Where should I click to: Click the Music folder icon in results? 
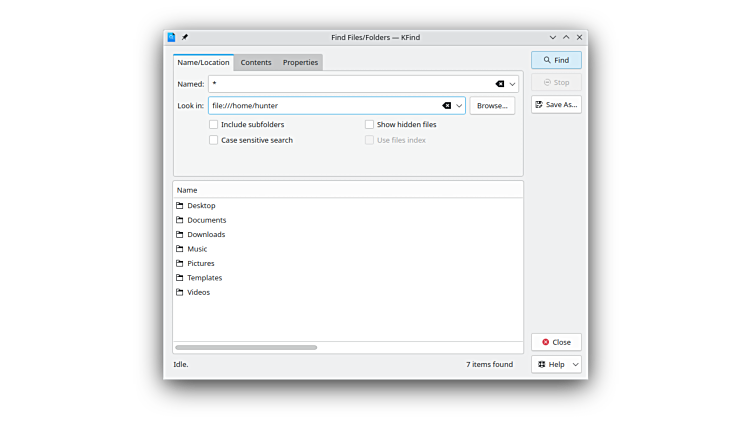pyautogui.click(x=180, y=249)
